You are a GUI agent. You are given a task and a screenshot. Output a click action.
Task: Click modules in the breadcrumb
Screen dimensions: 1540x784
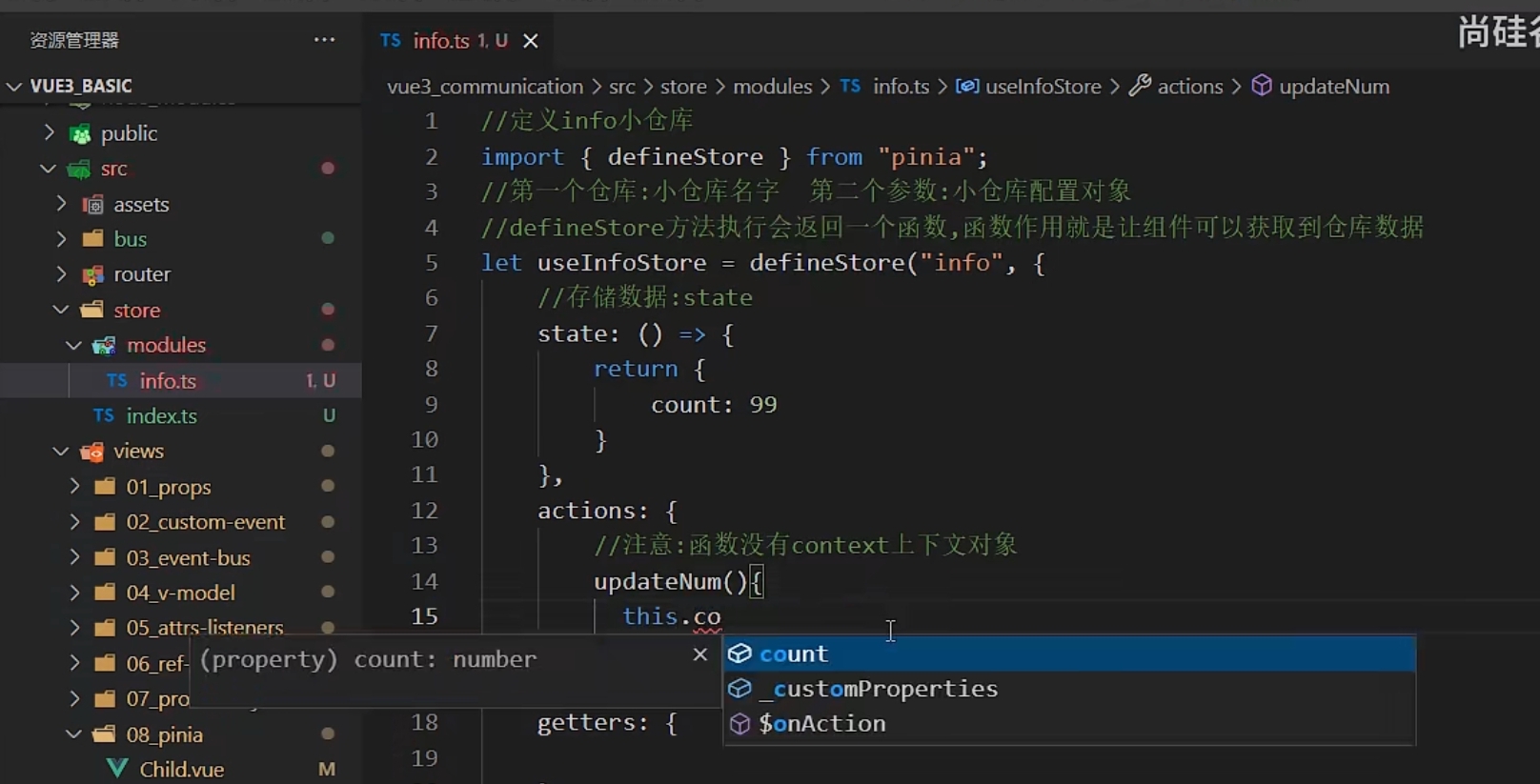772,87
